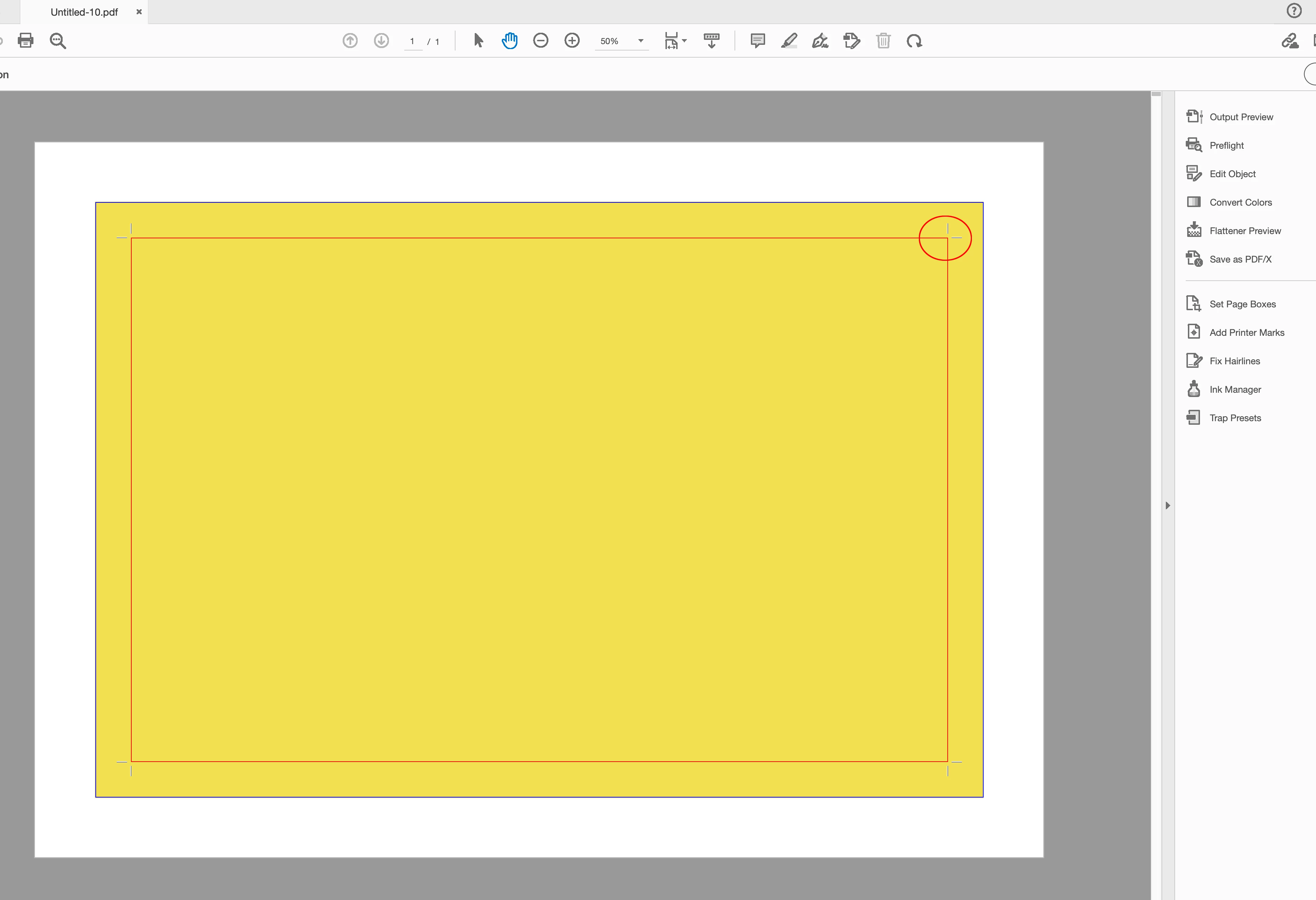Click the arrow Selection tool
The height and width of the screenshot is (900, 1316).
coord(479,41)
